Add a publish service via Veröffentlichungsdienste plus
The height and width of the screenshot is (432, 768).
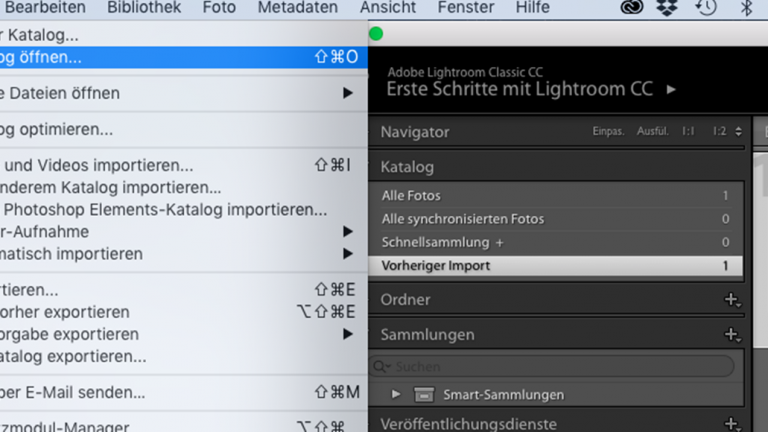(732, 424)
